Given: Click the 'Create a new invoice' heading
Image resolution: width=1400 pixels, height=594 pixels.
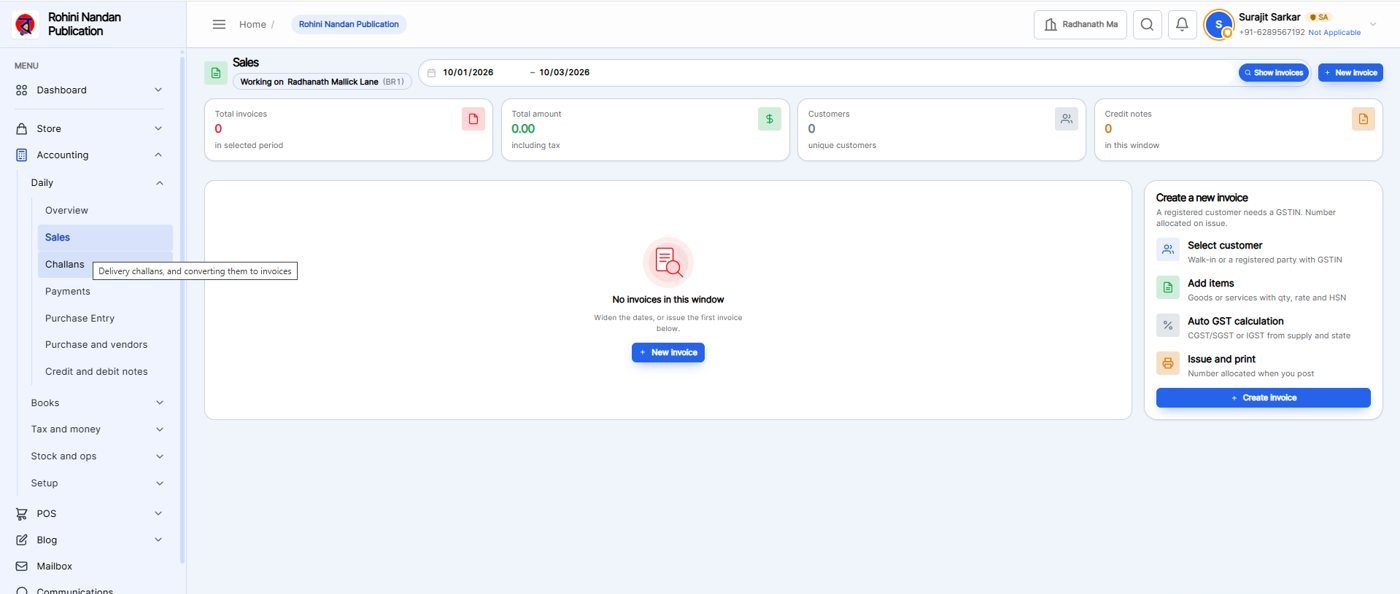Looking at the screenshot, I should tap(1202, 198).
